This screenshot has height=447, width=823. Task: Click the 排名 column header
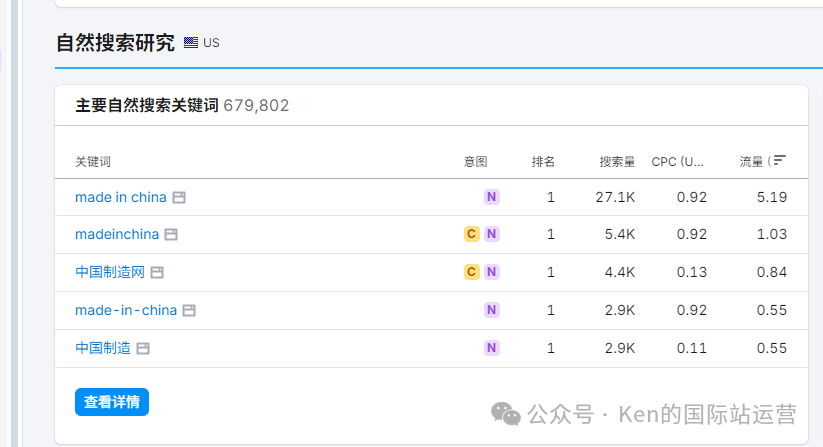coord(543,162)
